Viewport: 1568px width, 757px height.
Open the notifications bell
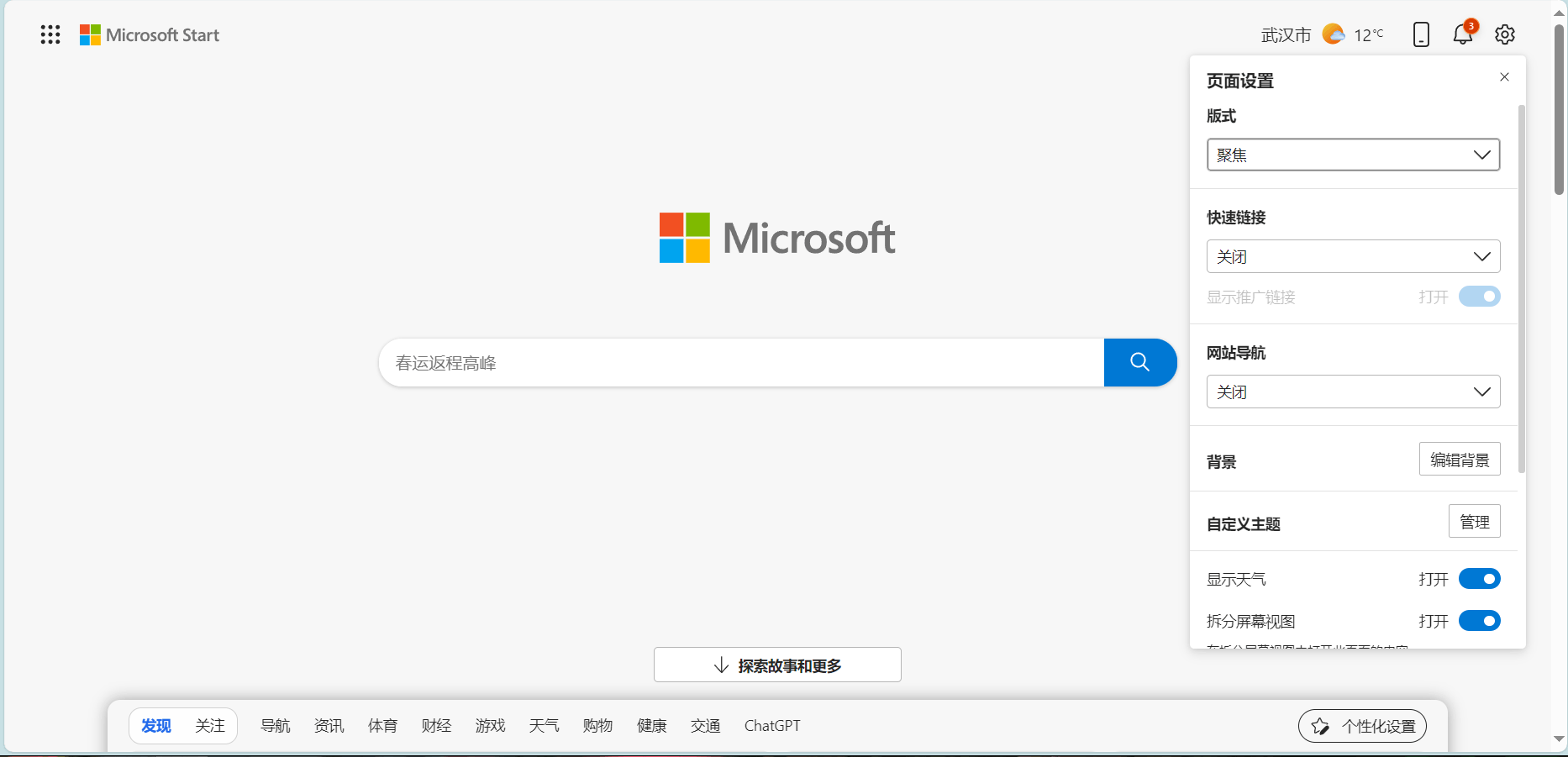pos(1463,34)
